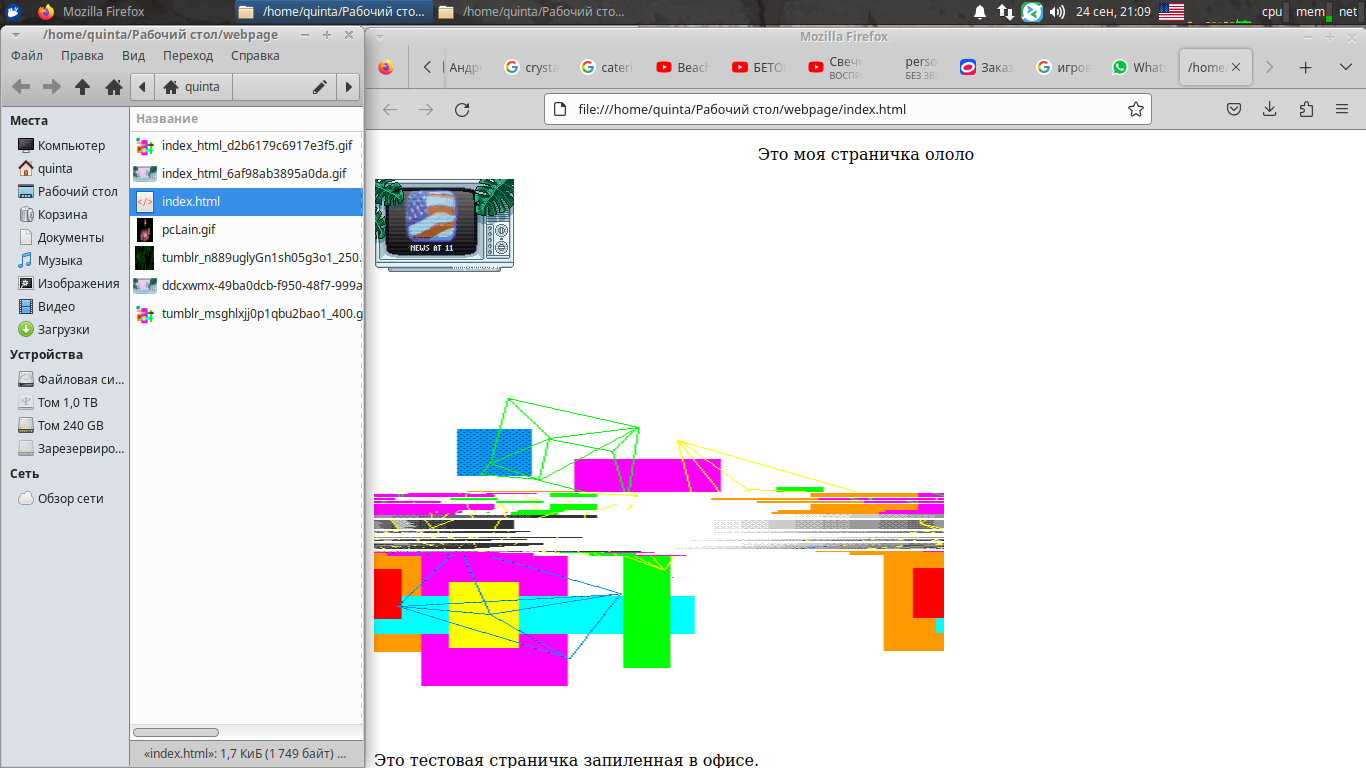Open Firefox extensions puzzle icon
The image size is (1366, 768).
pos(1306,110)
